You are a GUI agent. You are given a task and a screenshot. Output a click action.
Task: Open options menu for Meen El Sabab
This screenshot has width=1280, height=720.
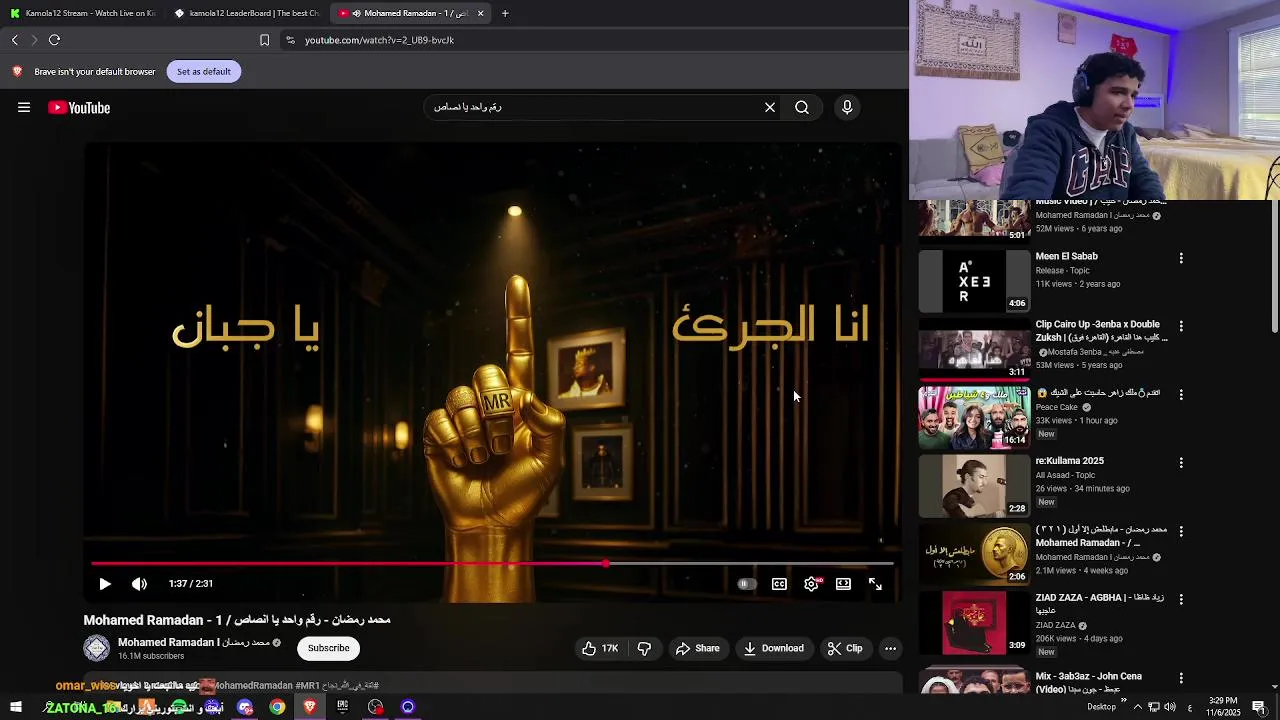[x=1181, y=258]
